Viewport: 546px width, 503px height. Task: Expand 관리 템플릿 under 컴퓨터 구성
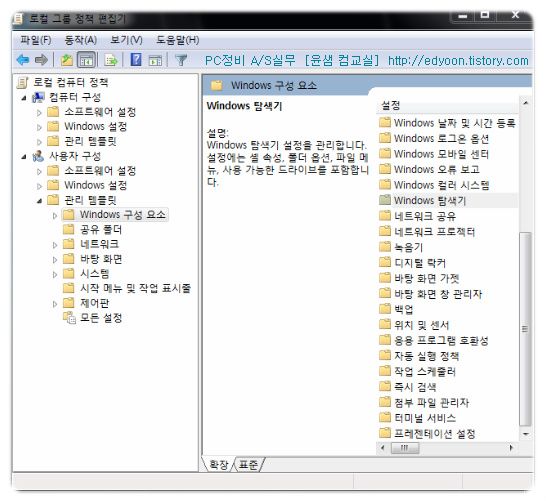point(39,142)
